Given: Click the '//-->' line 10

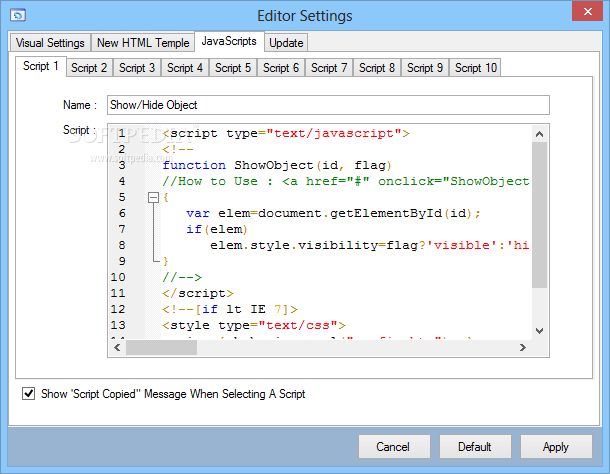Looking at the screenshot, I should click(x=182, y=277).
